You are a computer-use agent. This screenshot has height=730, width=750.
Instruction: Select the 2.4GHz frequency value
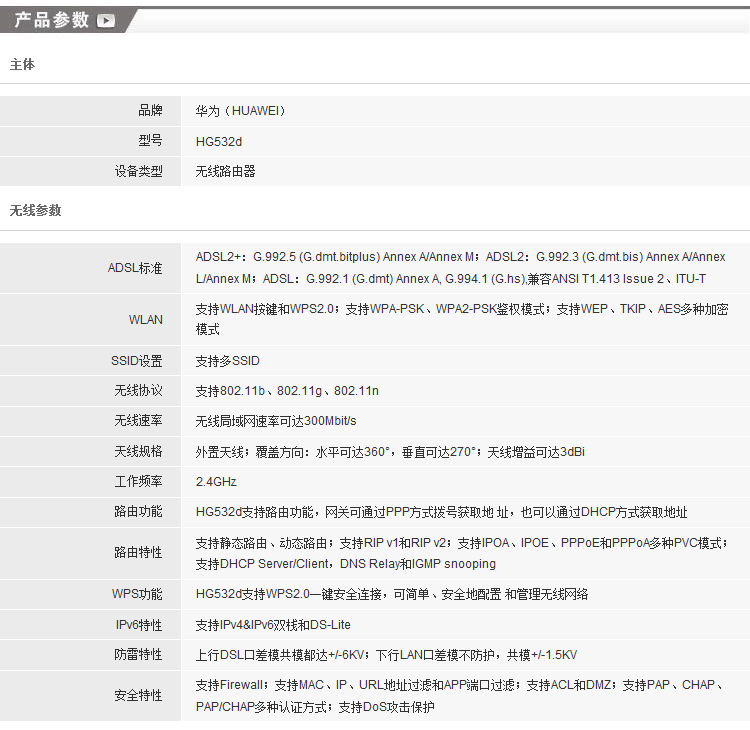click(x=216, y=482)
